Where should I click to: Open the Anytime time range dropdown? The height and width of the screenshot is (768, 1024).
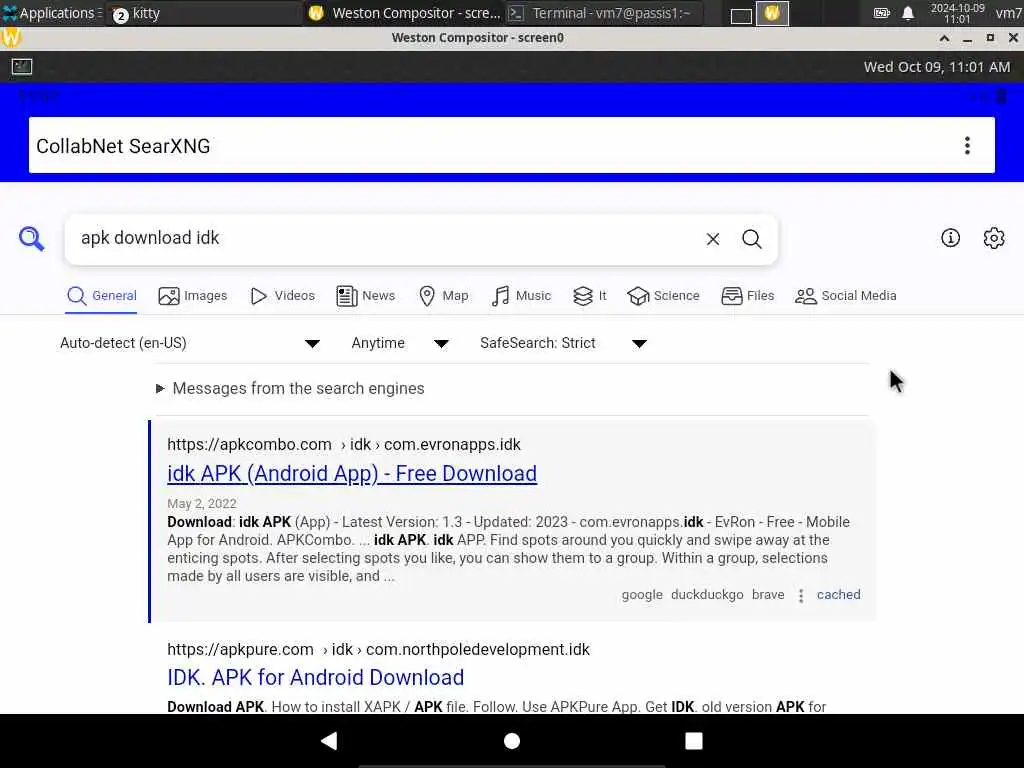[400, 344]
